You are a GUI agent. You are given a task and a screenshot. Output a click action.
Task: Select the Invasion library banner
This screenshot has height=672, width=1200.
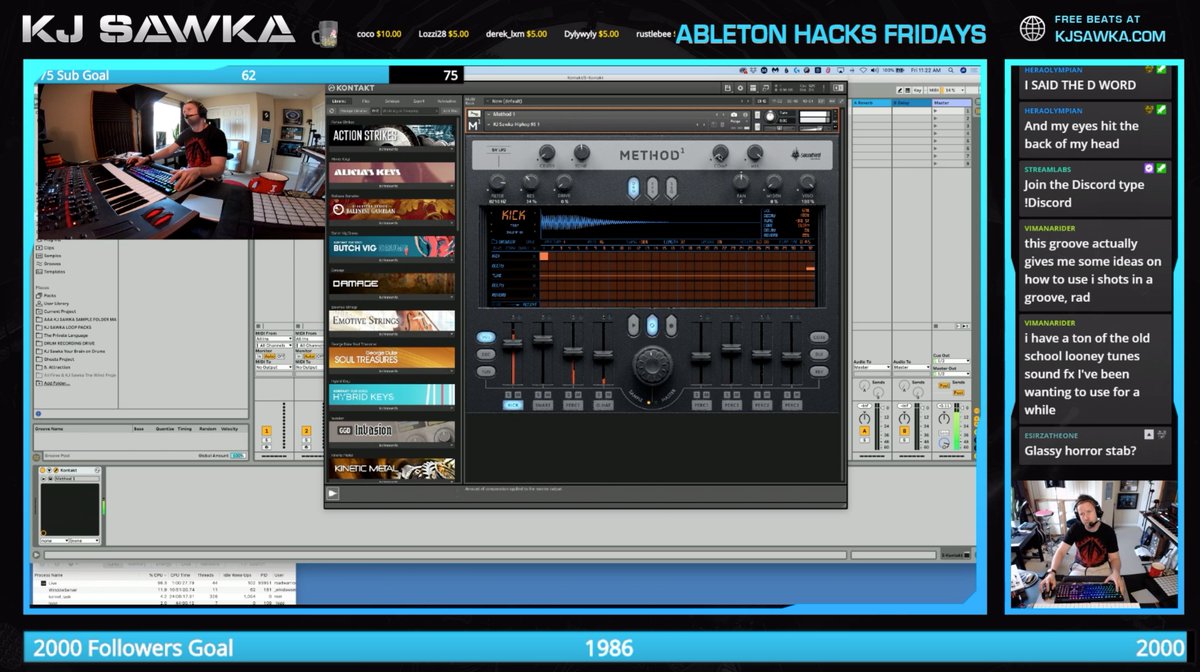click(392, 431)
